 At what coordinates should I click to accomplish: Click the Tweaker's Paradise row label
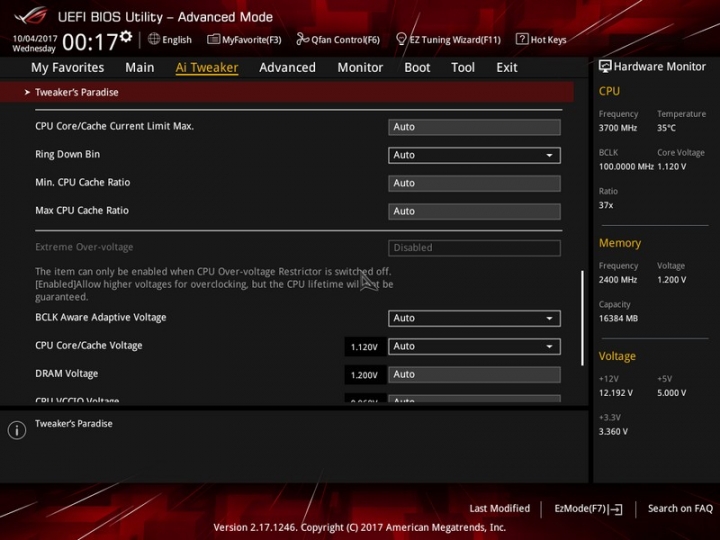click(x=77, y=92)
